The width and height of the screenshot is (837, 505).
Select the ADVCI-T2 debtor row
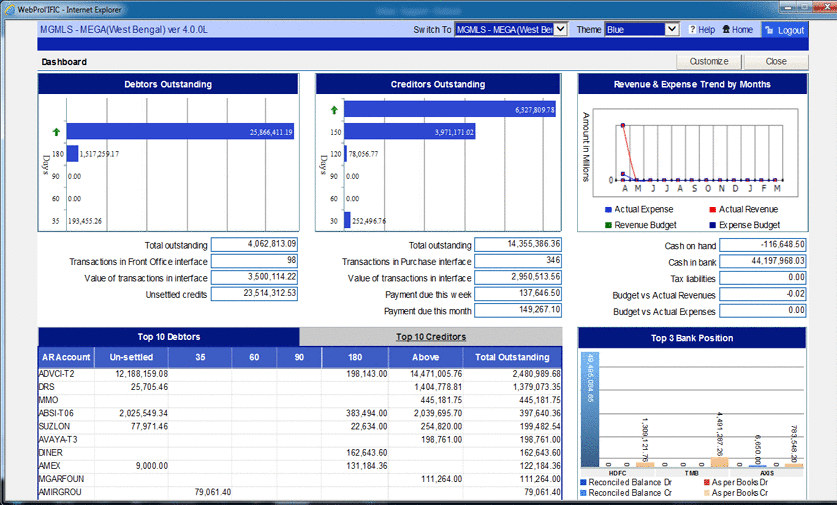(300, 374)
